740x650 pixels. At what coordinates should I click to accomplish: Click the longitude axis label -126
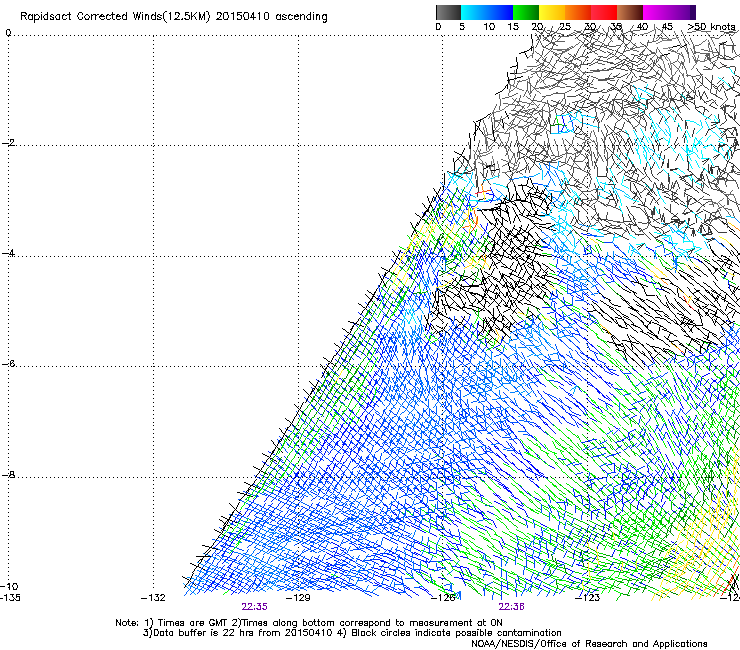(x=443, y=598)
